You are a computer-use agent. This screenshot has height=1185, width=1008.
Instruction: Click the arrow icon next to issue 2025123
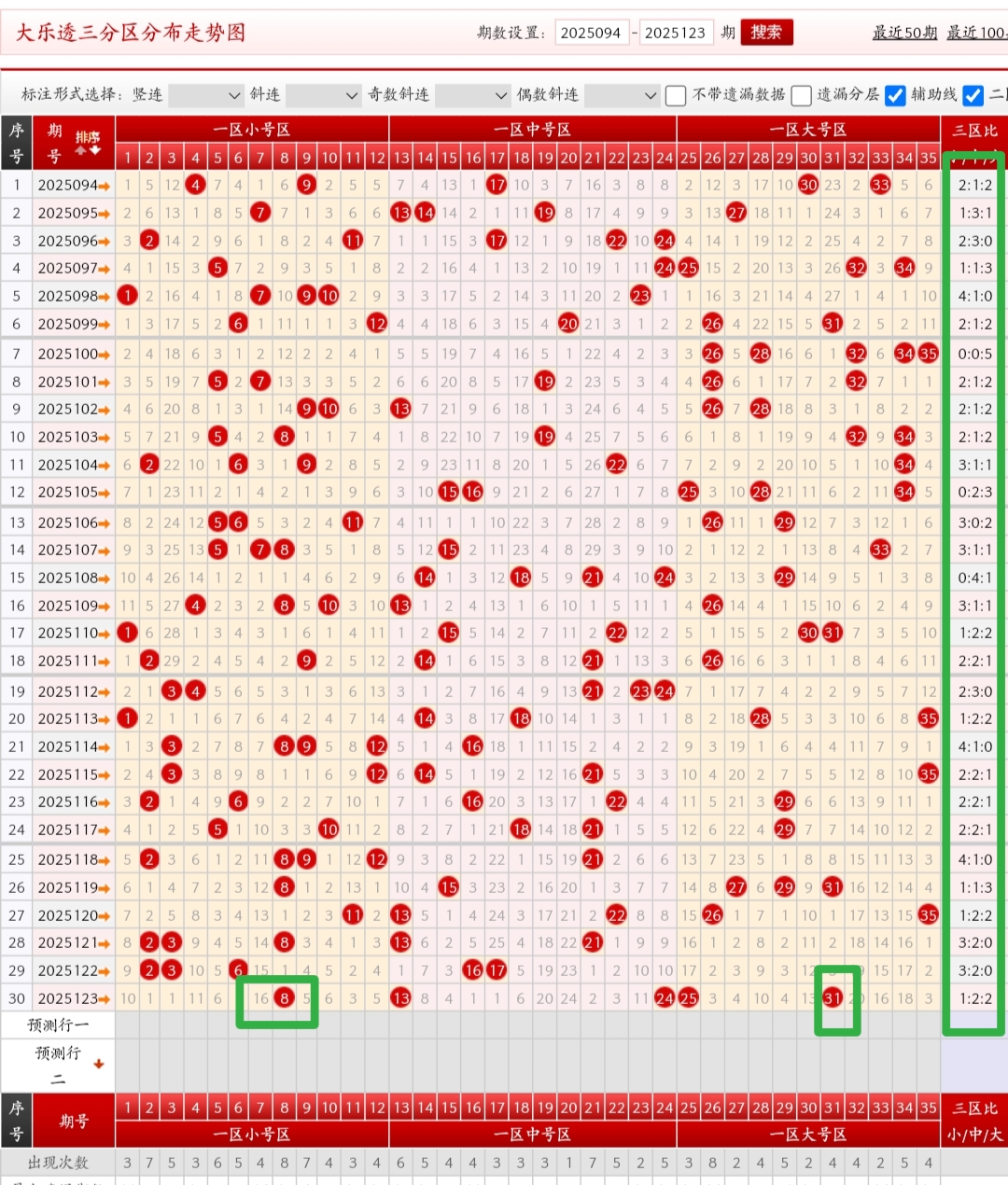104,999
